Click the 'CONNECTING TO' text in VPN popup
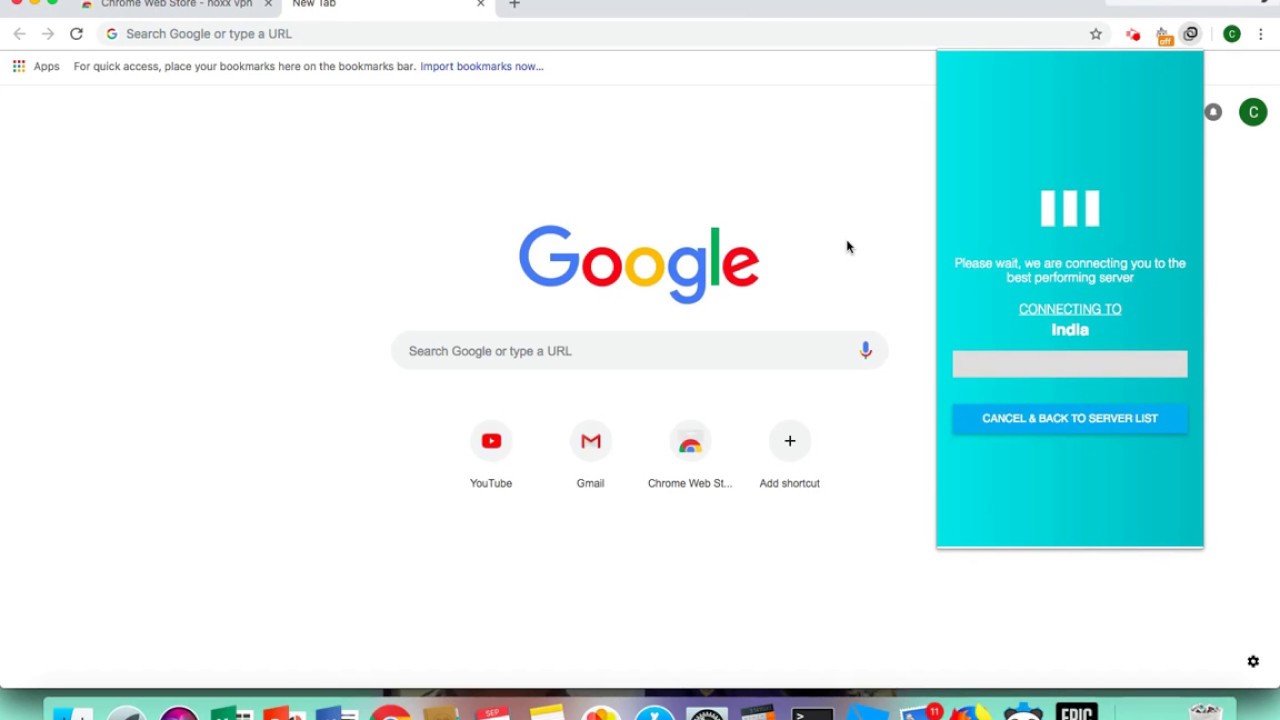This screenshot has height=720, width=1280. pos(1070,309)
